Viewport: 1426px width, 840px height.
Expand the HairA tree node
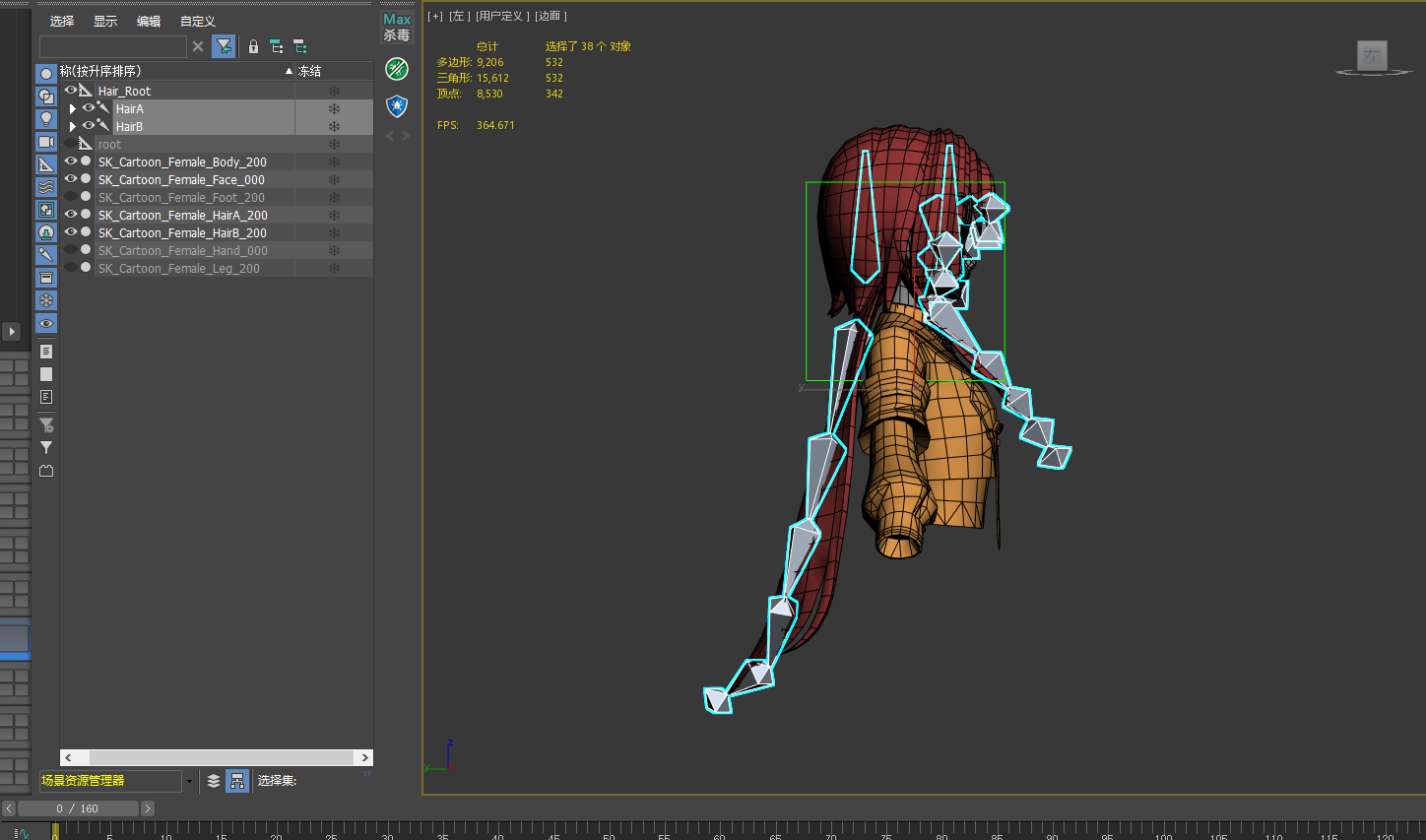(72, 108)
